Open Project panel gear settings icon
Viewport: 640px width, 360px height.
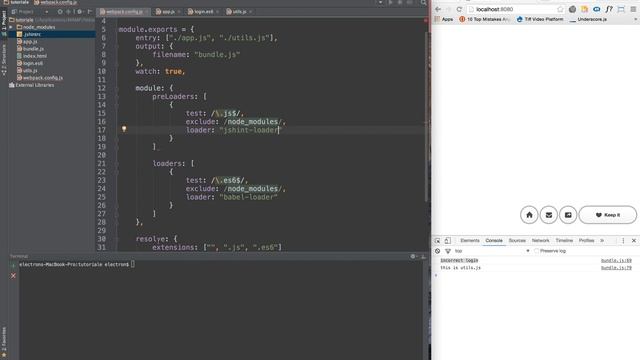point(80,12)
